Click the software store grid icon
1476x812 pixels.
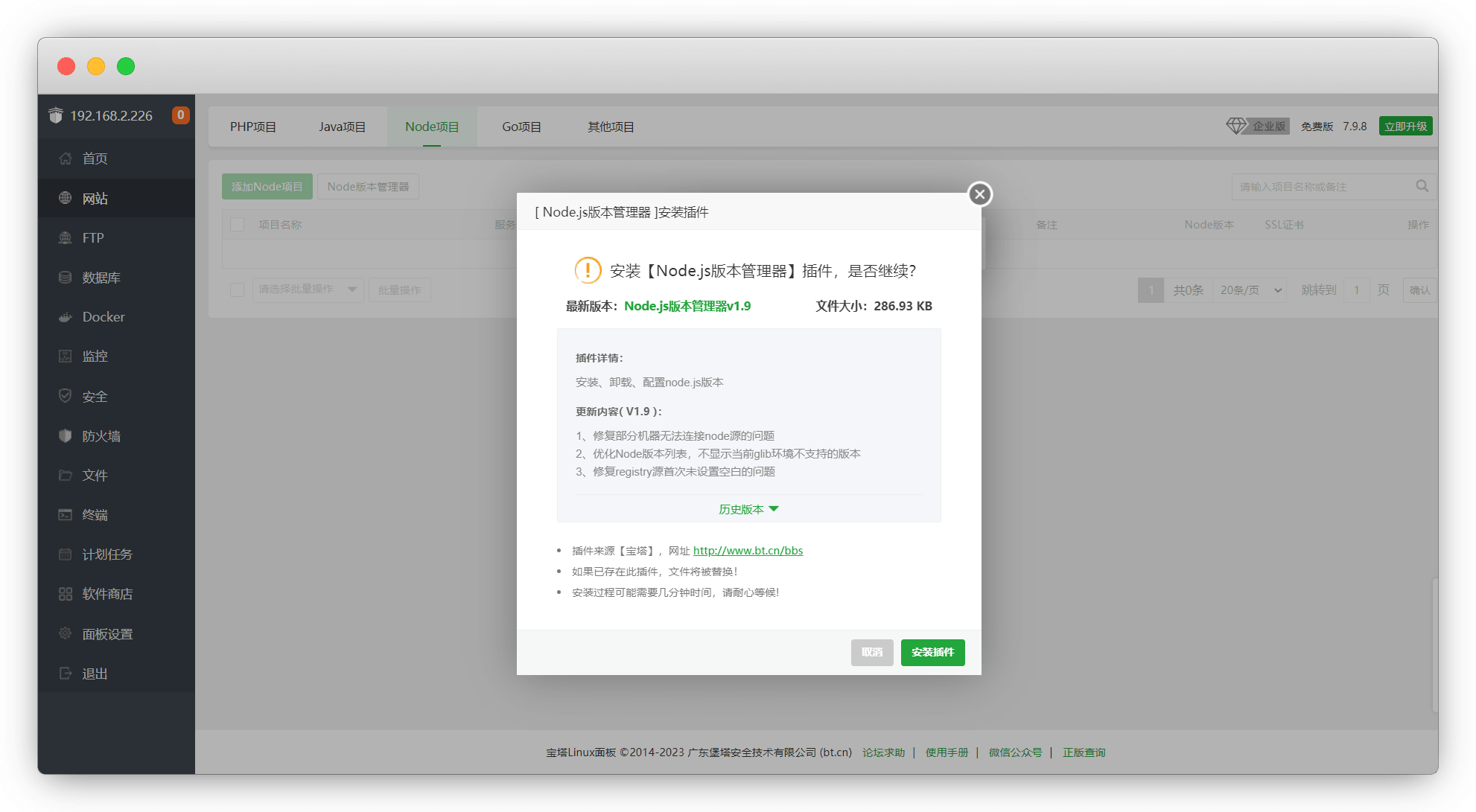click(66, 594)
